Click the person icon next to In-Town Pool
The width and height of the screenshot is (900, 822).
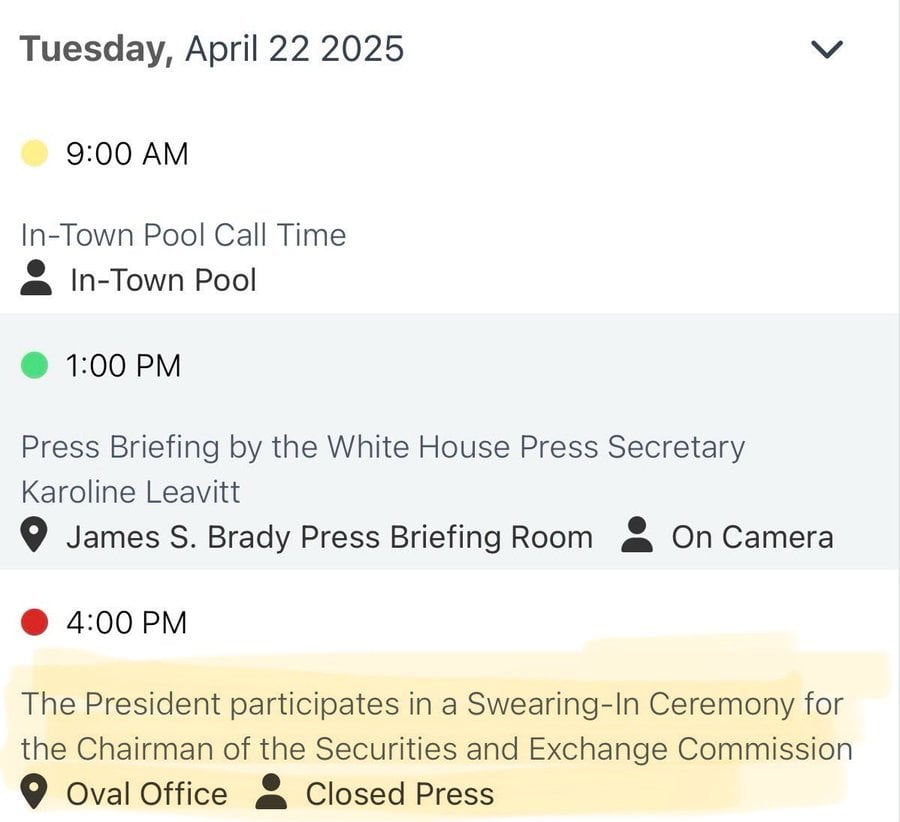(x=37, y=279)
